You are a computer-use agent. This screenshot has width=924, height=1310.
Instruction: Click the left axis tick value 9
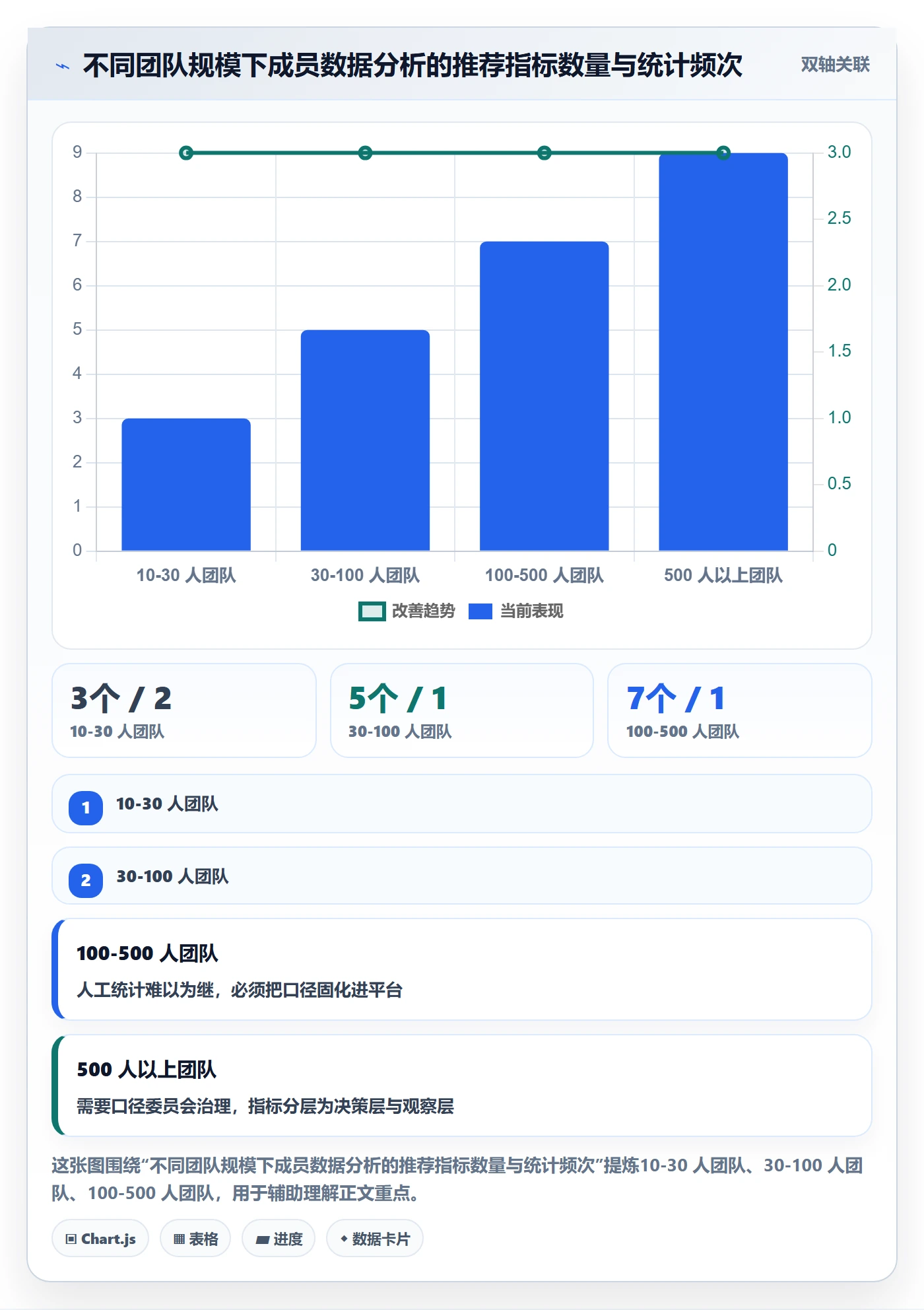(x=77, y=153)
